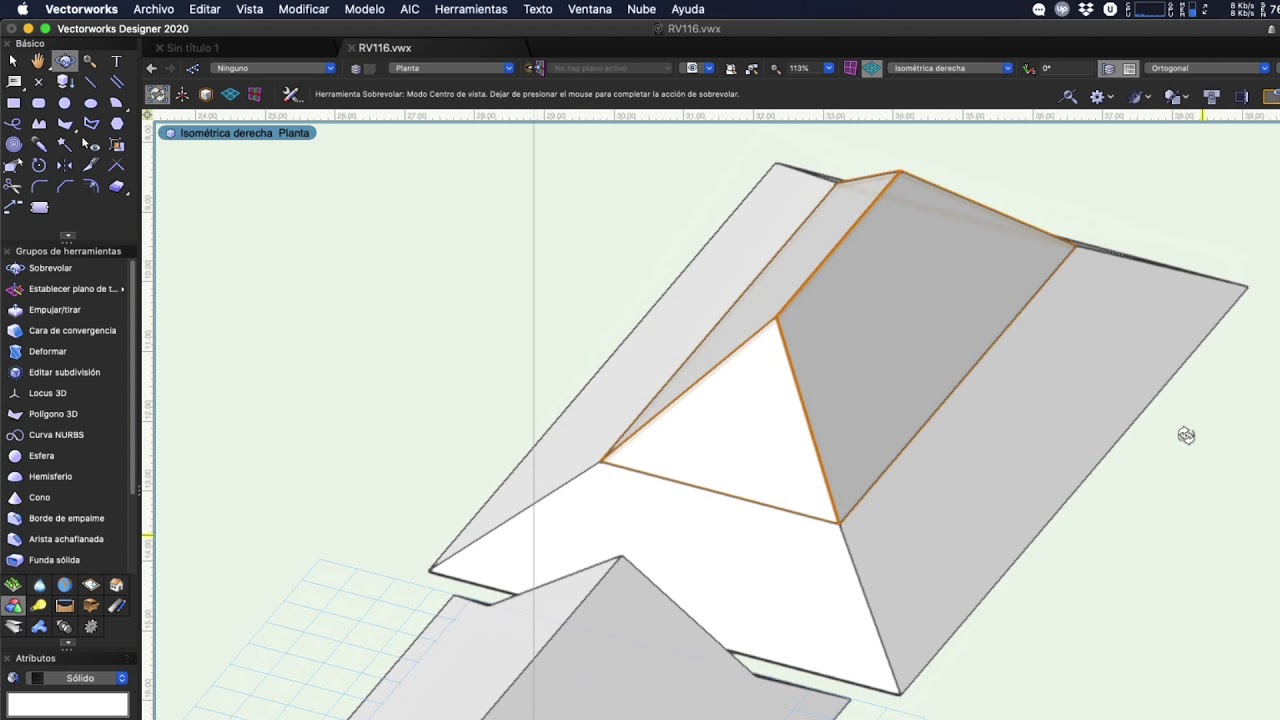The width and height of the screenshot is (1280, 720).
Task: Switch to the Sin título 1 tab
Action: coord(193,48)
